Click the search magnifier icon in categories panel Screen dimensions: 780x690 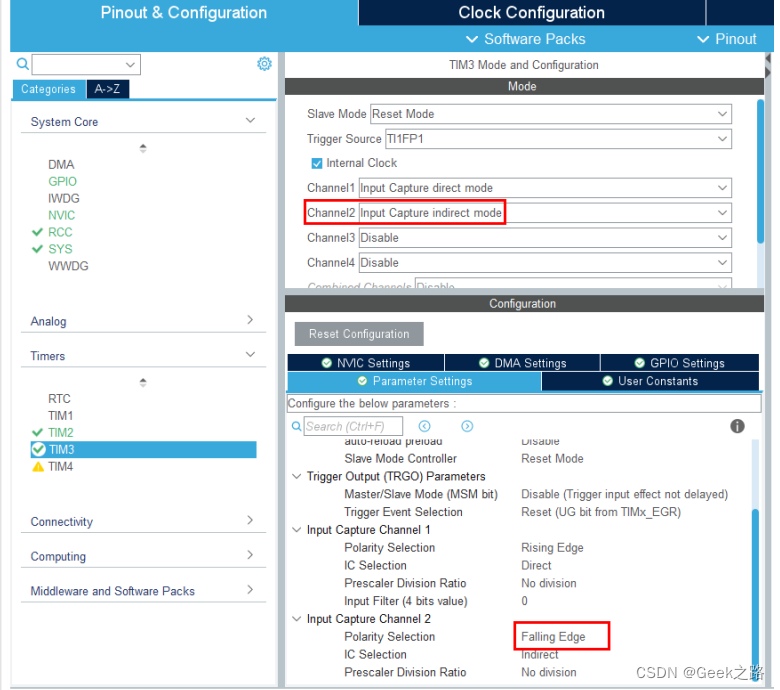[x=22, y=64]
